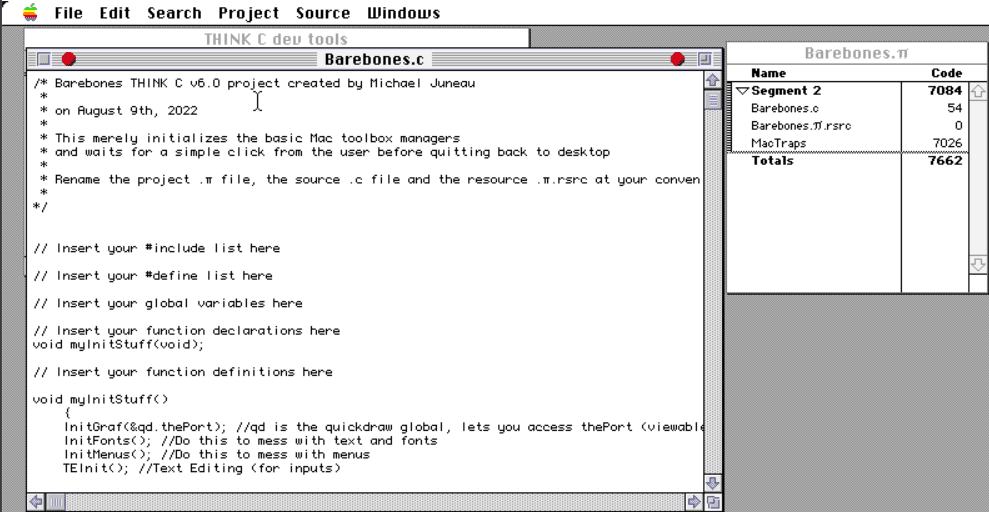Click '// Insert your function definitions here' line
989x512 pixels.
pyautogui.click(x=182, y=372)
